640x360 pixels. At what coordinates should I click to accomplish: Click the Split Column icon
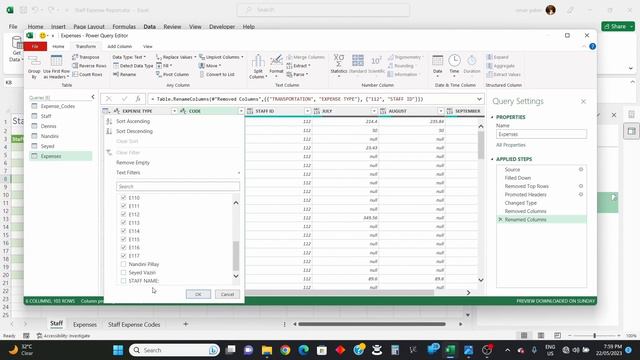[258, 61]
